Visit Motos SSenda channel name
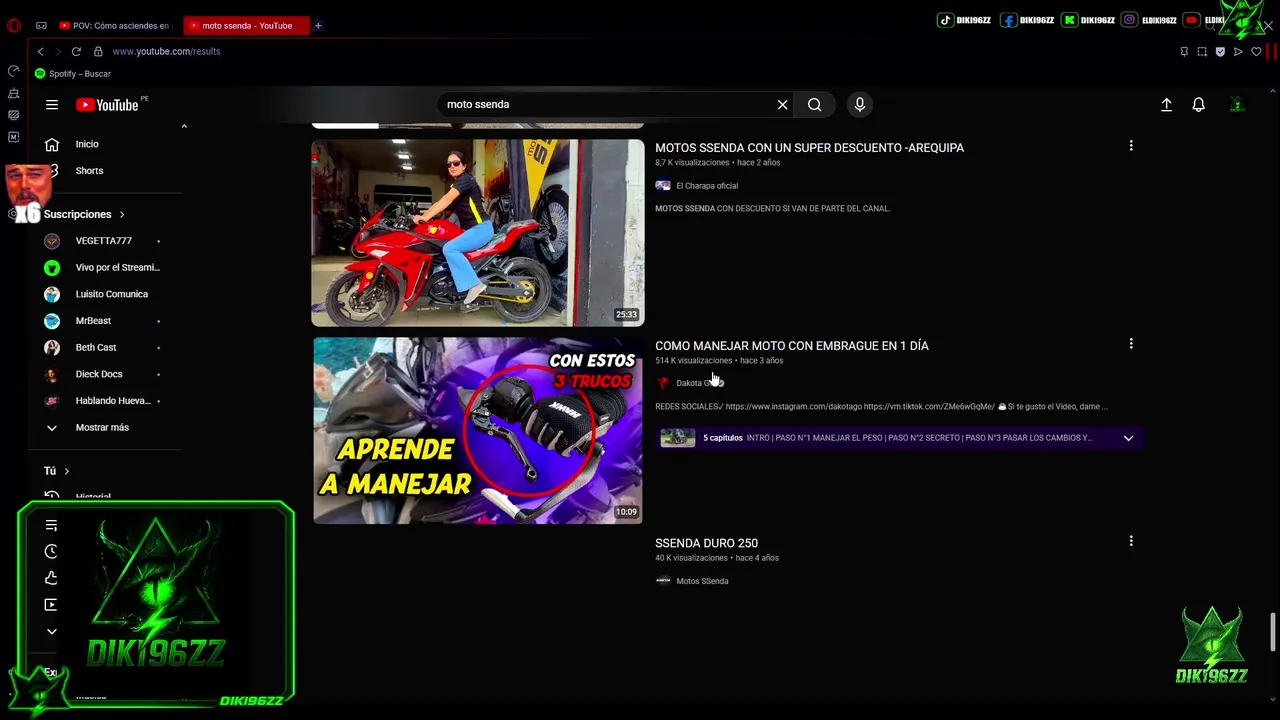The height and width of the screenshot is (720, 1280). click(x=702, y=581)
